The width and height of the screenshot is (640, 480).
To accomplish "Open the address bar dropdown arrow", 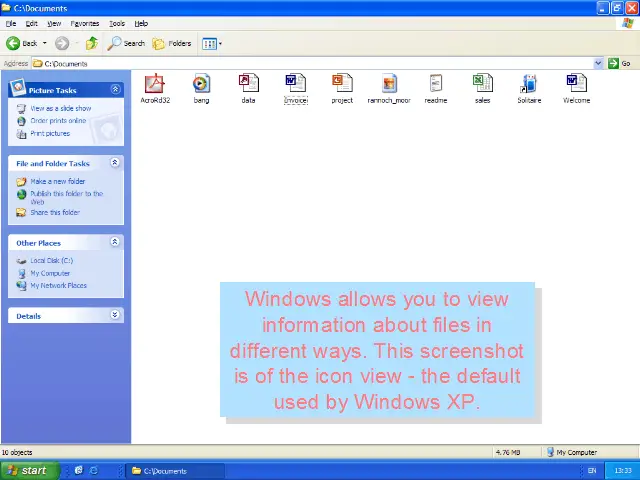I will pyautogui.click(x=598, y=63).
